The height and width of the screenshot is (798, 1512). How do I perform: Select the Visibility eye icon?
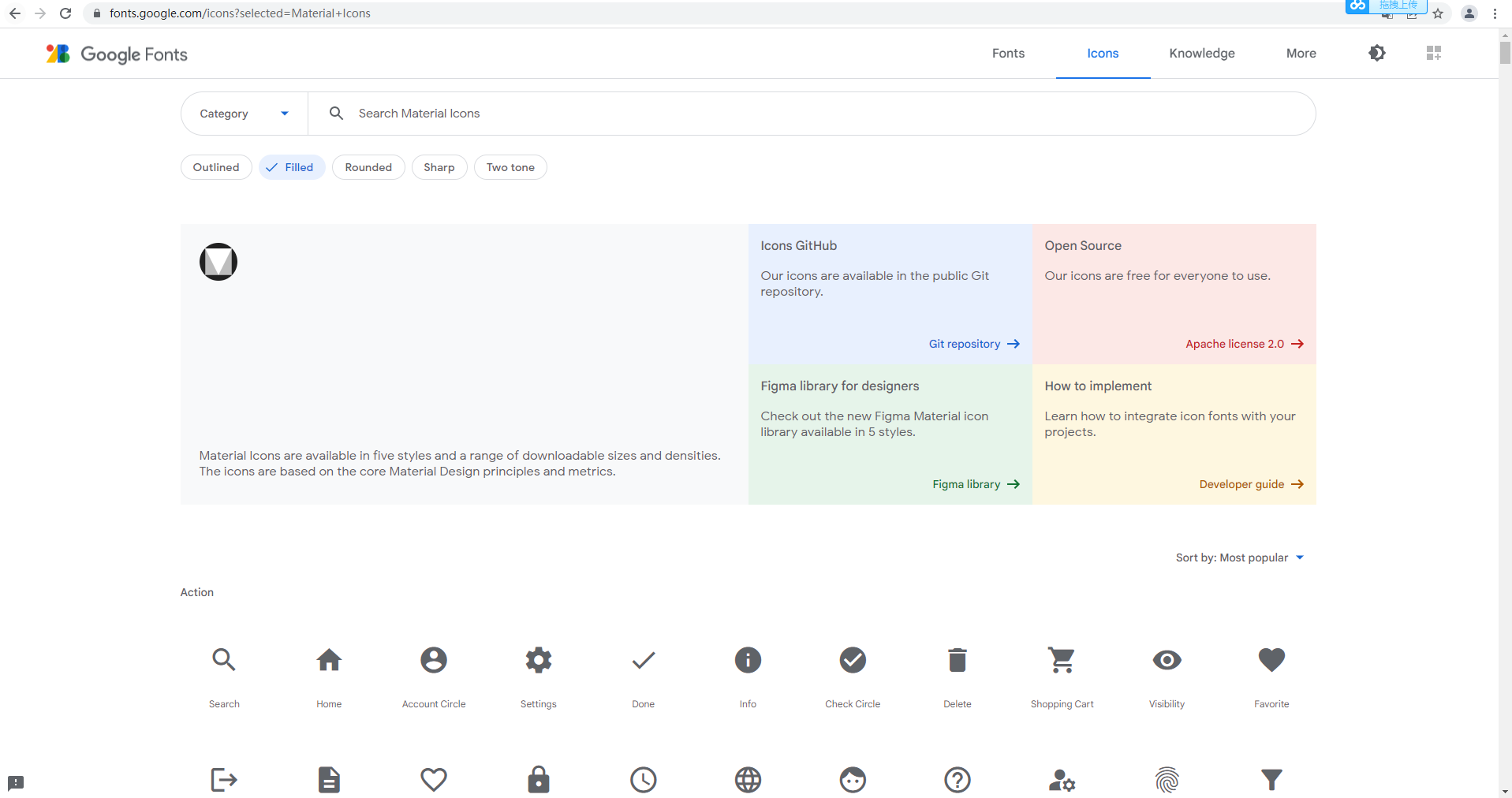click(1167, 659)
